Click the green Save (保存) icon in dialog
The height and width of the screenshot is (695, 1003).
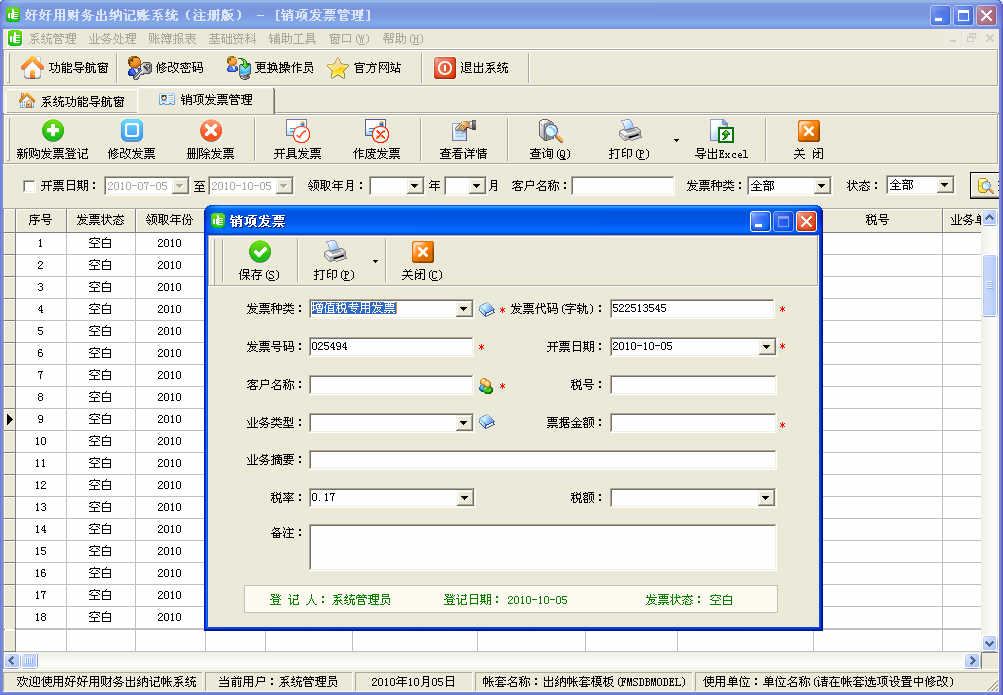click(x=259, y=252)
